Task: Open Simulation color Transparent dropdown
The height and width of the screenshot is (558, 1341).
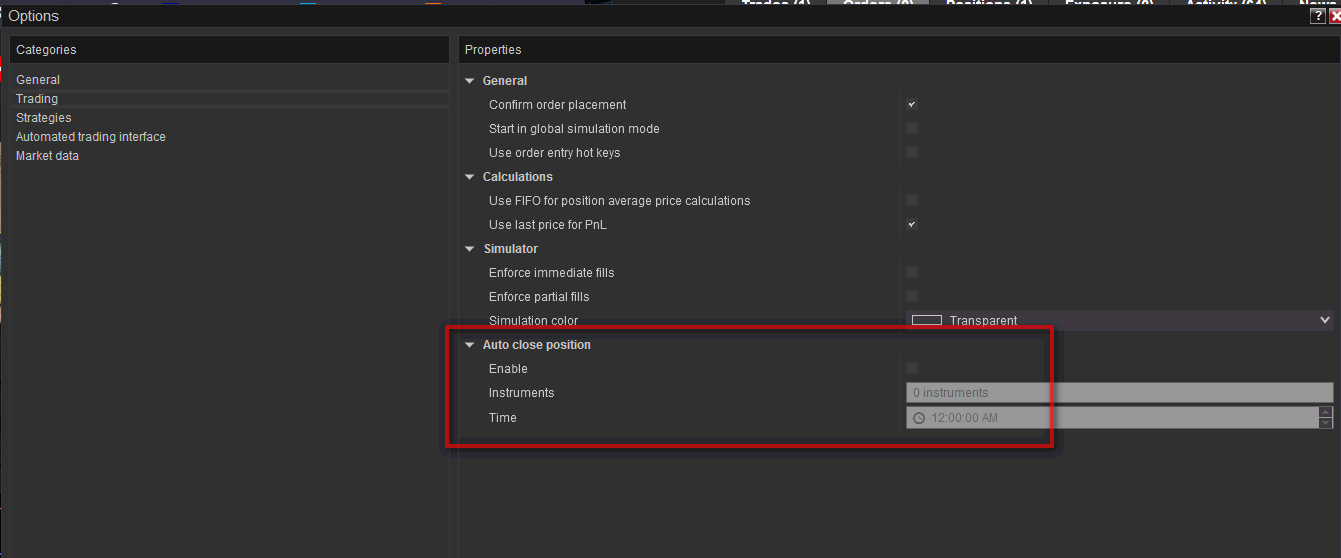Action: click(1120, 320)
